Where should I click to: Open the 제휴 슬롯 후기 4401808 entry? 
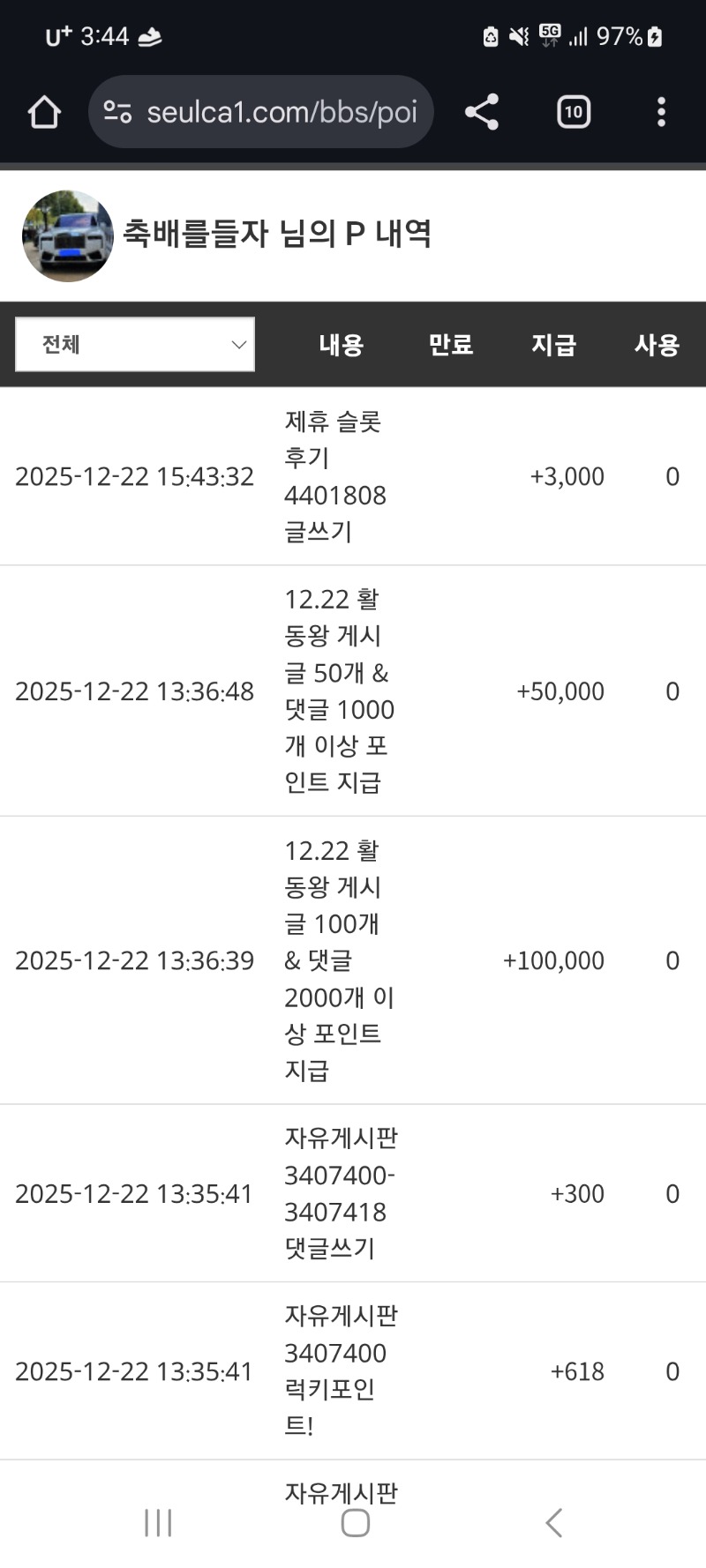(334, 476)
